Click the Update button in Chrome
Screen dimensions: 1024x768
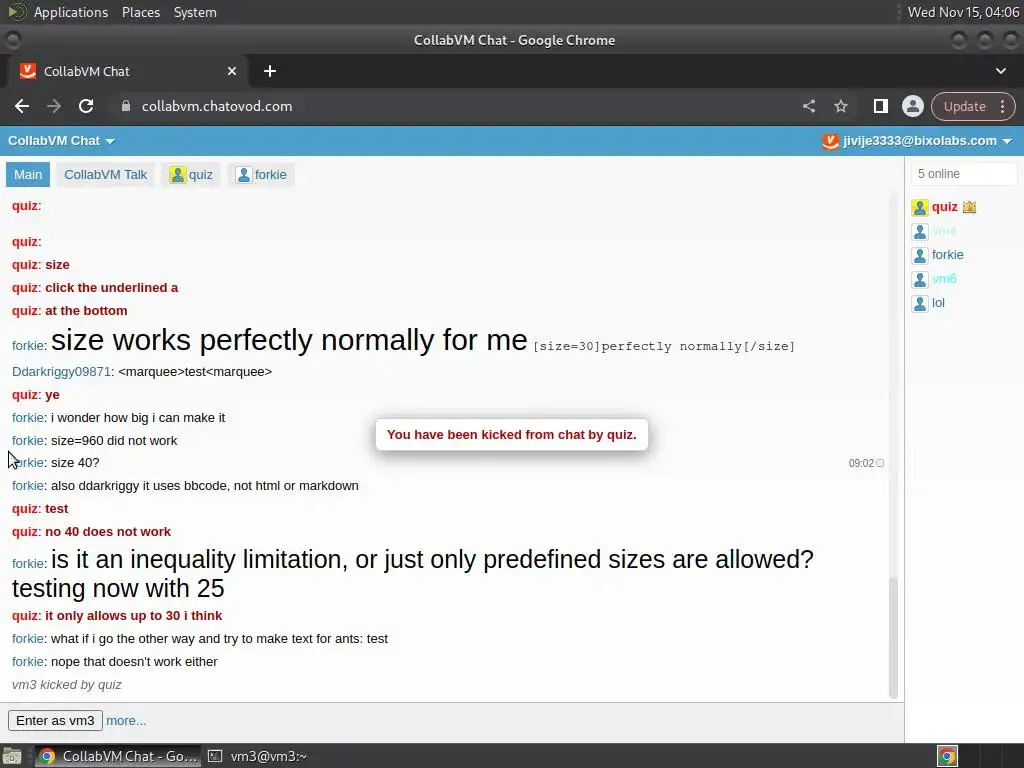(965, 106)
